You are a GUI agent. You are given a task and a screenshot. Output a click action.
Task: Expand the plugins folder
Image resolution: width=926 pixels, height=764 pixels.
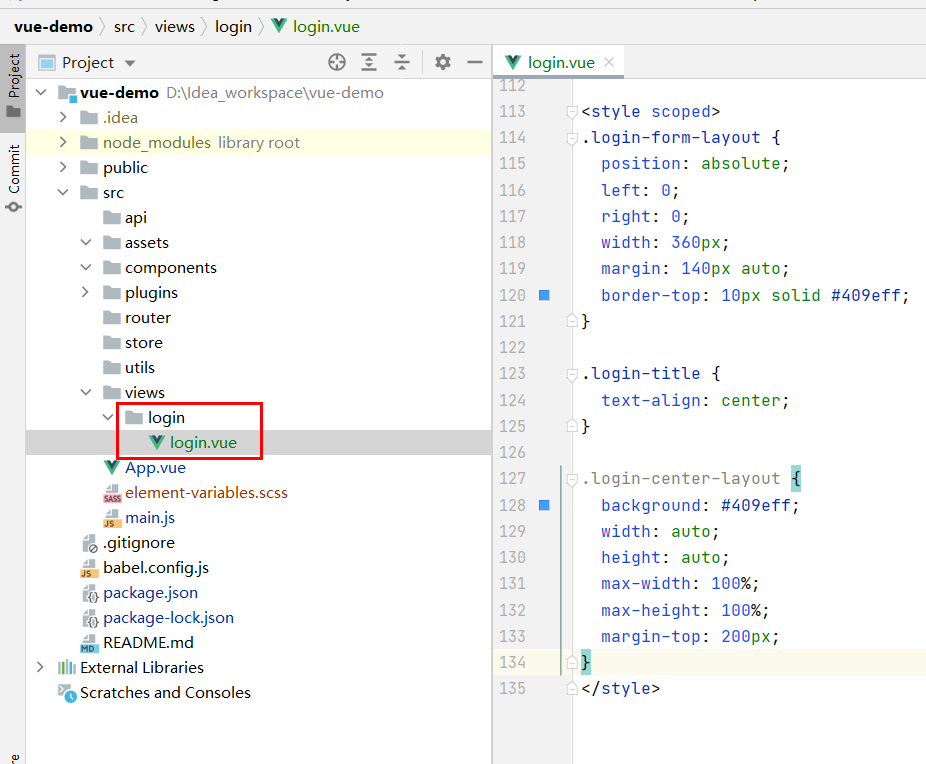click(86, 292)
